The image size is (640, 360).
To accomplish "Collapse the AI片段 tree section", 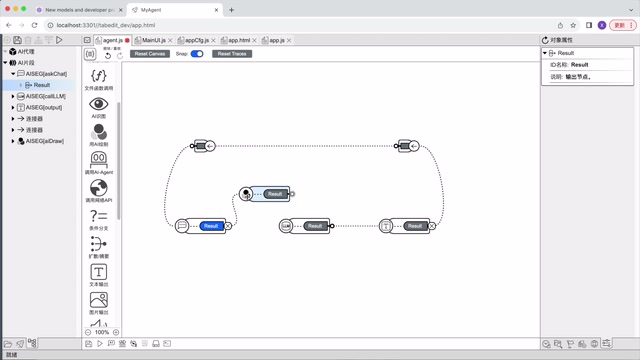I will click(x=5, y=62).
